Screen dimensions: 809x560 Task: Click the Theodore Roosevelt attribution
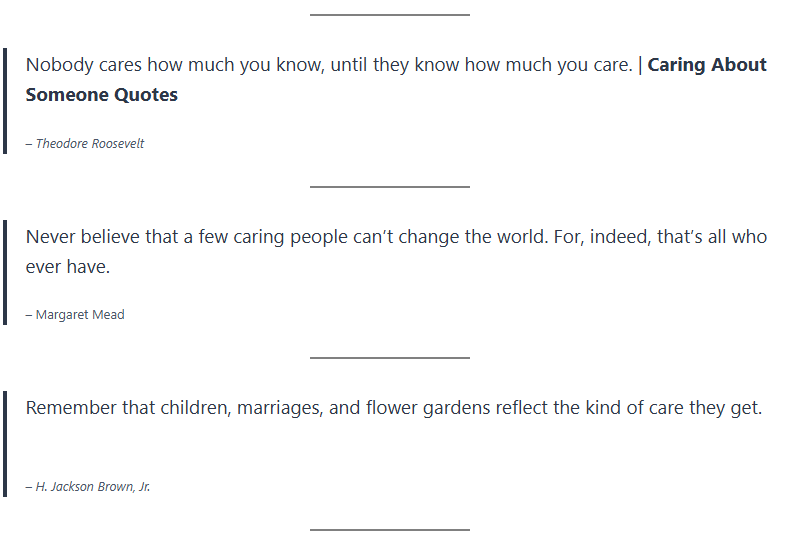[85, 144]
